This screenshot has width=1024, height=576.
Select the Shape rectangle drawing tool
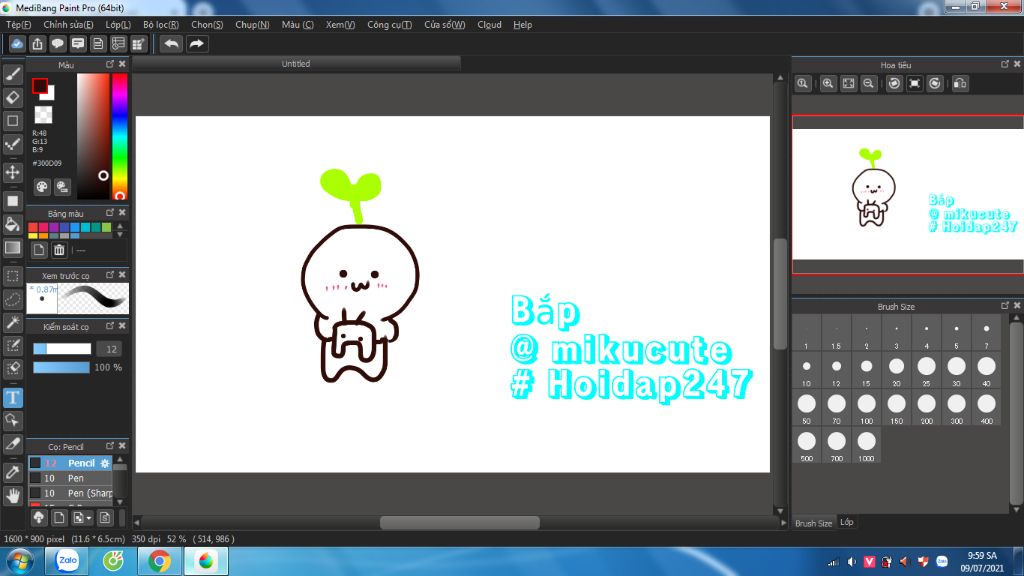pyautogui.click(x=12, y=121)
